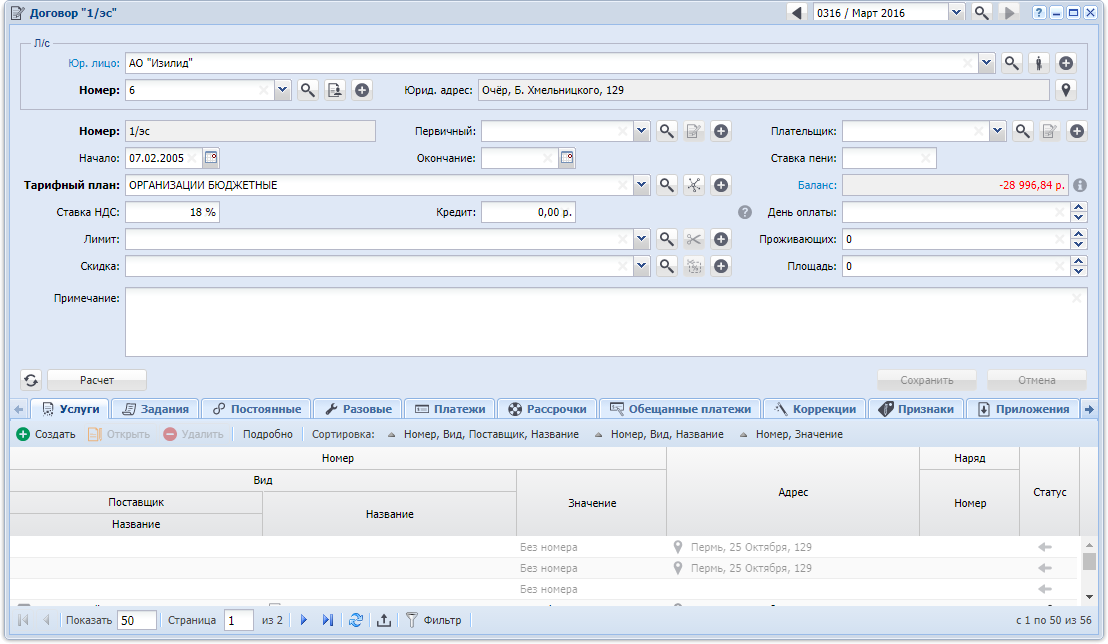Add new Юр. лицо with plus icon
This screenshot has width=1108, height=644.
pyautogui.click(x=1066, y=63)
